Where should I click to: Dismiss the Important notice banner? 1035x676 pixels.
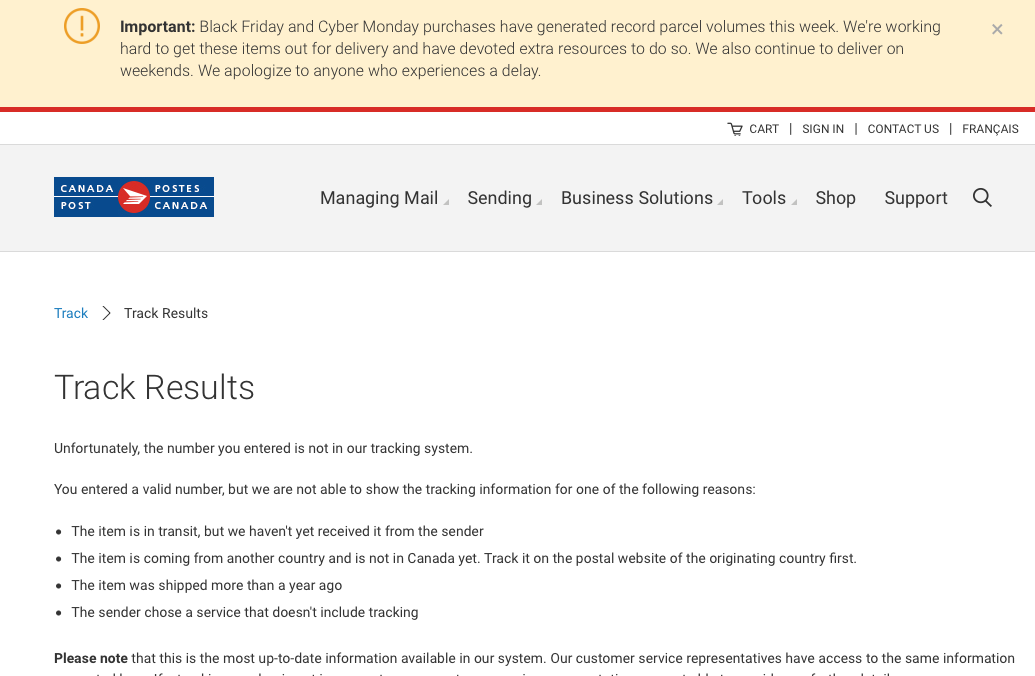pos(997,29)
